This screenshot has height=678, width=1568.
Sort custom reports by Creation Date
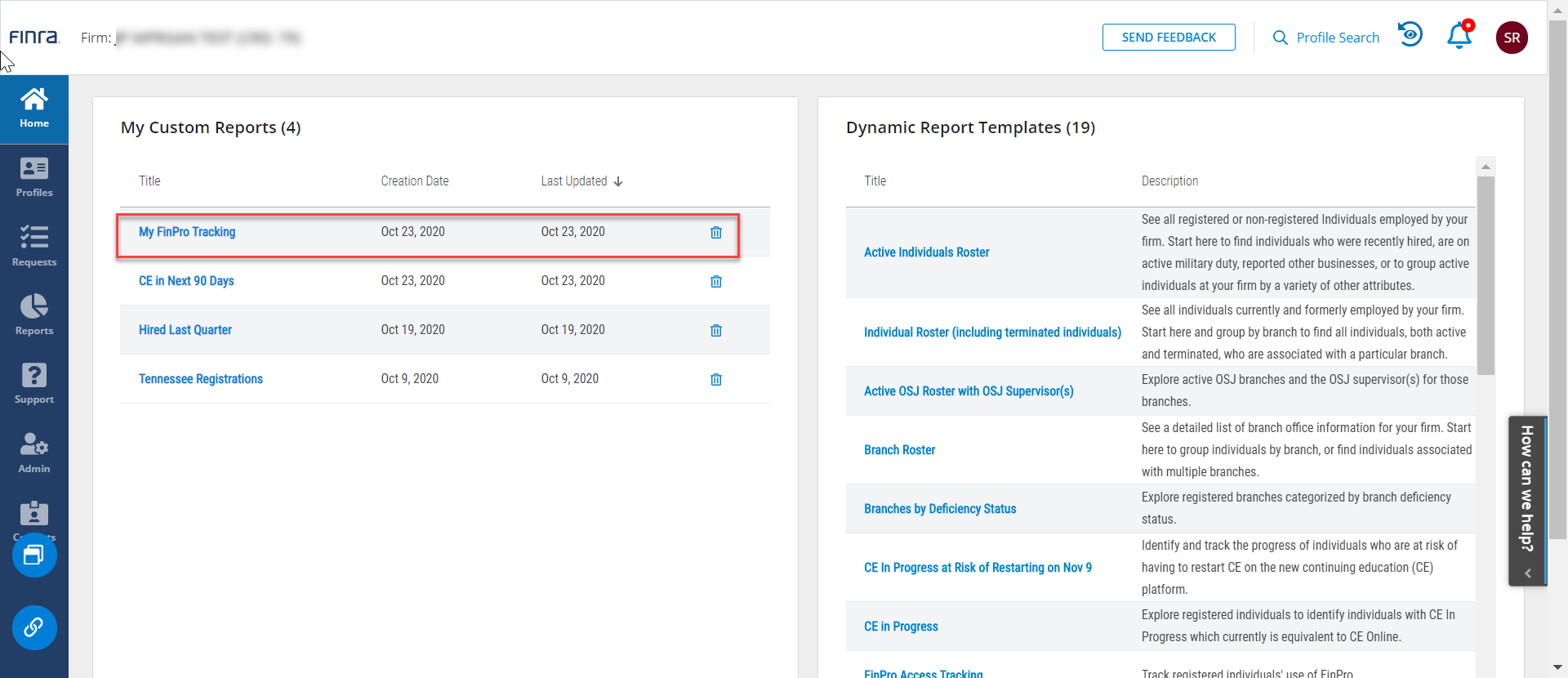pyautogui.click(x=414, y=181)
